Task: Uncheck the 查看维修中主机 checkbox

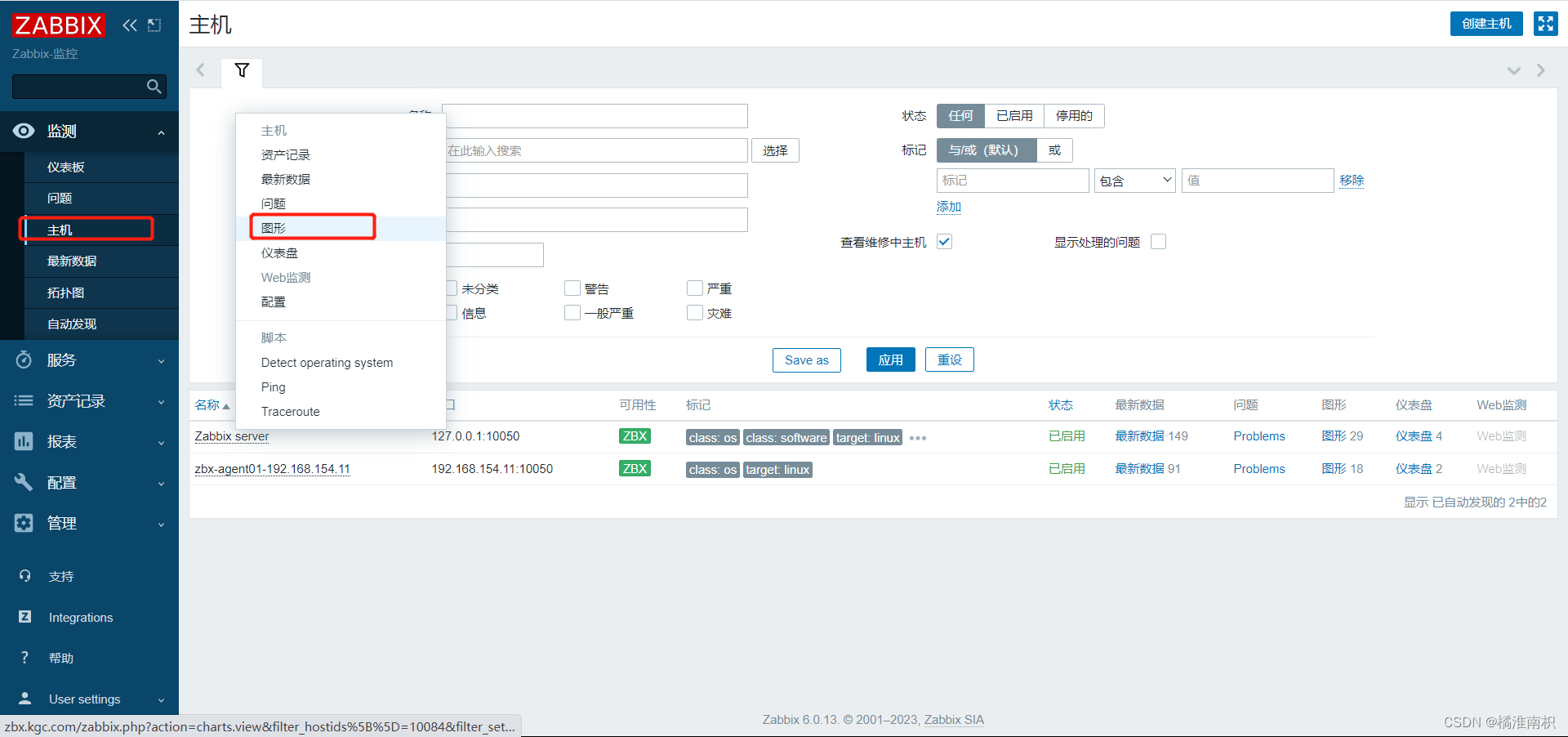Action: 945,242
